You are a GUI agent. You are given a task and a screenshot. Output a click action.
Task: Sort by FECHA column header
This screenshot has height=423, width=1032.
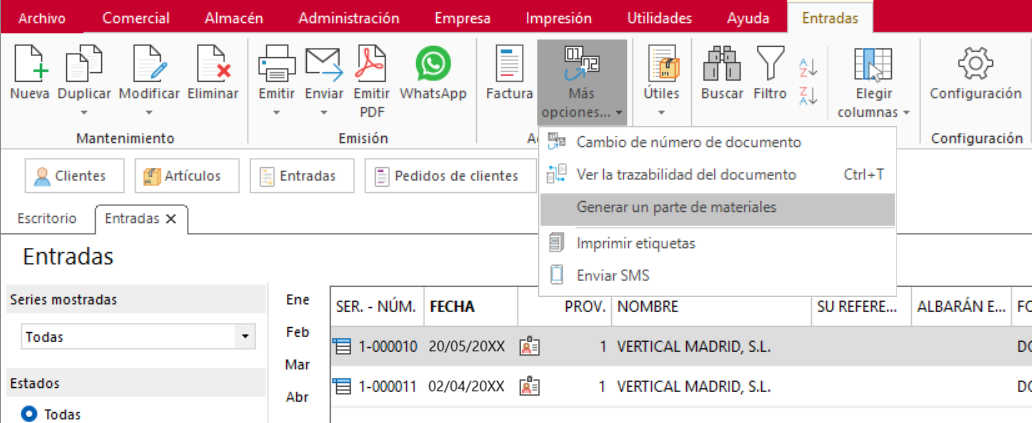coord(471,307)
